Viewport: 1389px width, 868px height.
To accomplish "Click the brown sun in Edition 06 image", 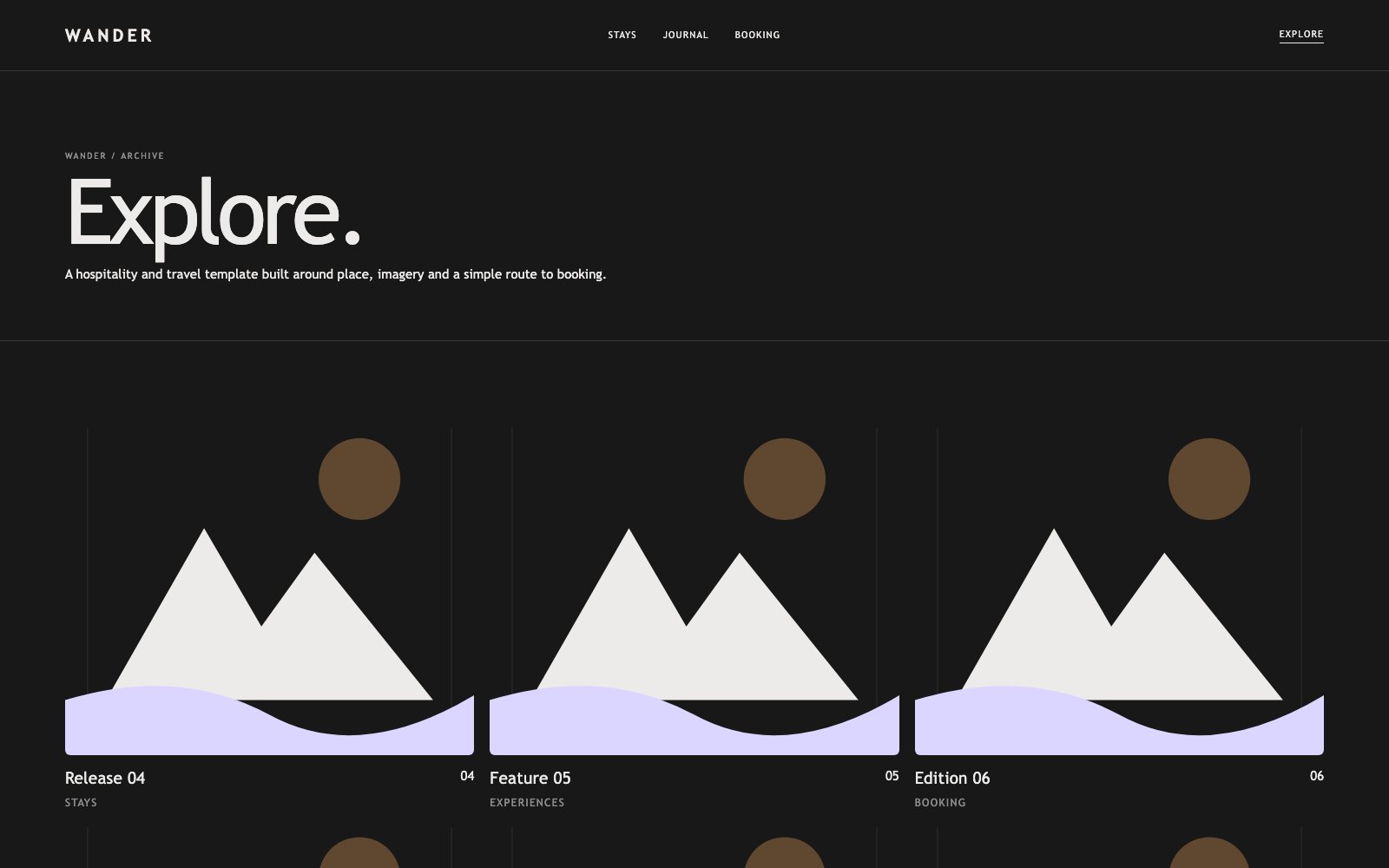I will point(1209,479).
